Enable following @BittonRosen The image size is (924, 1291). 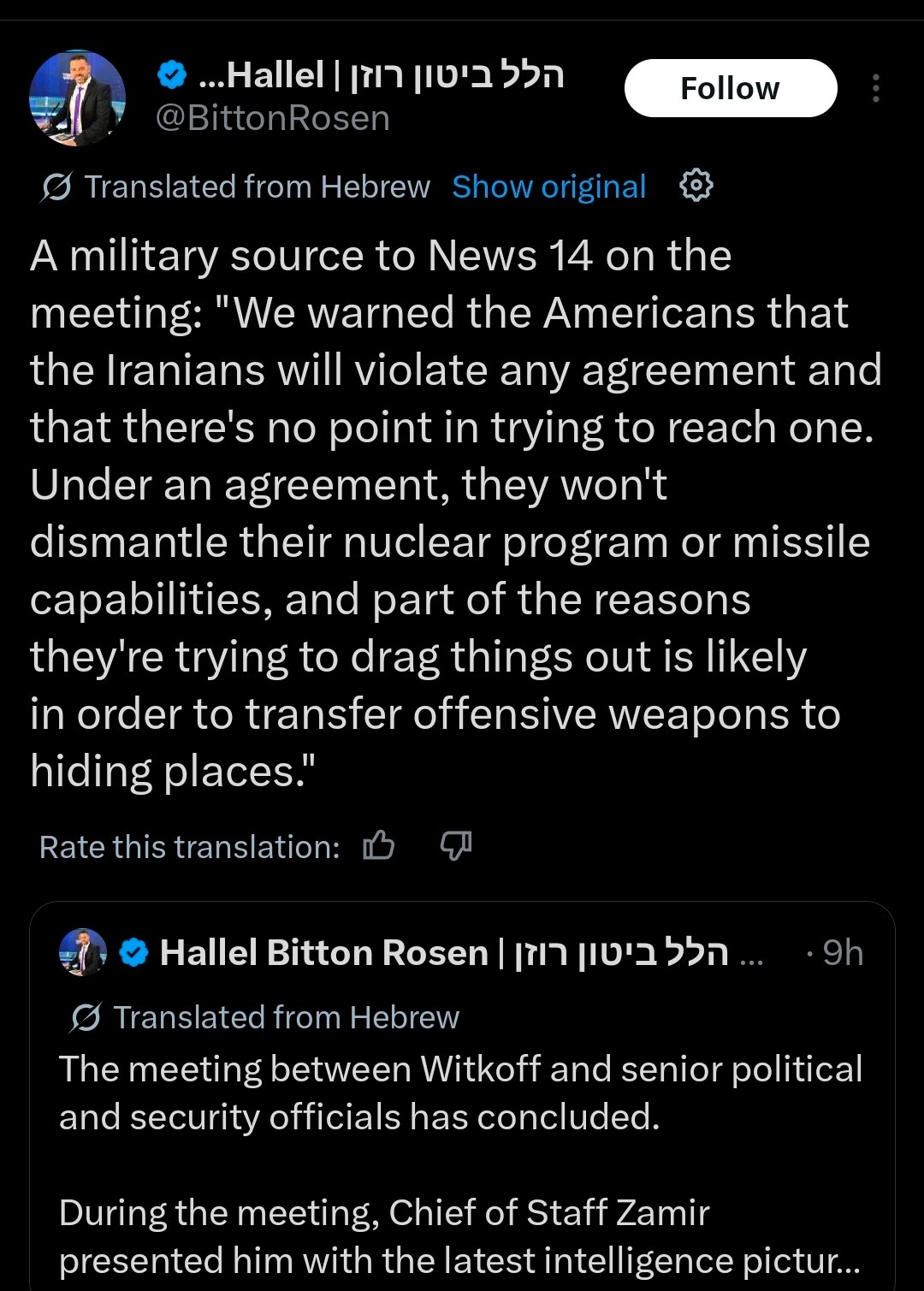731,87
